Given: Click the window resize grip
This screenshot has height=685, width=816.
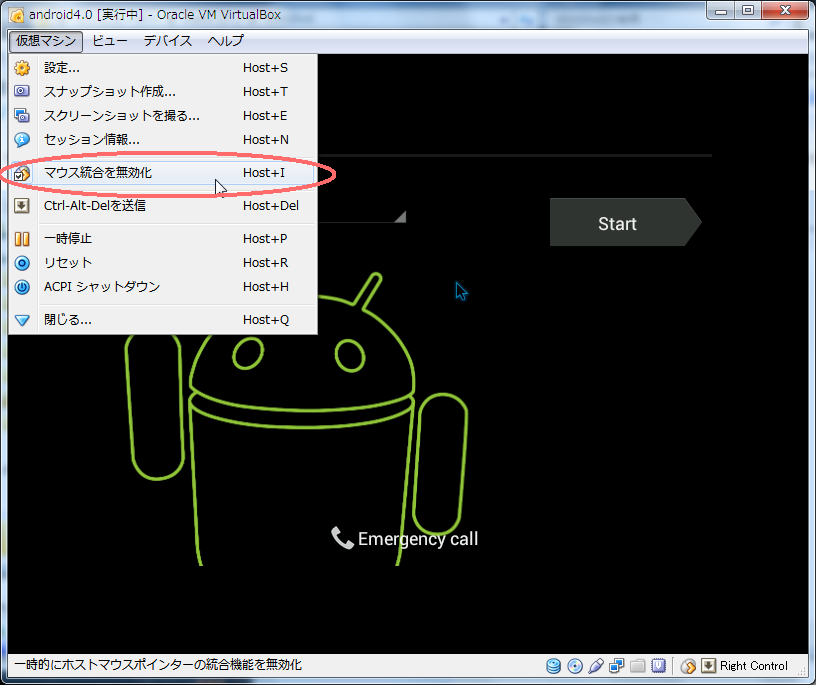Looking at the screenshot, I should 802,672.
